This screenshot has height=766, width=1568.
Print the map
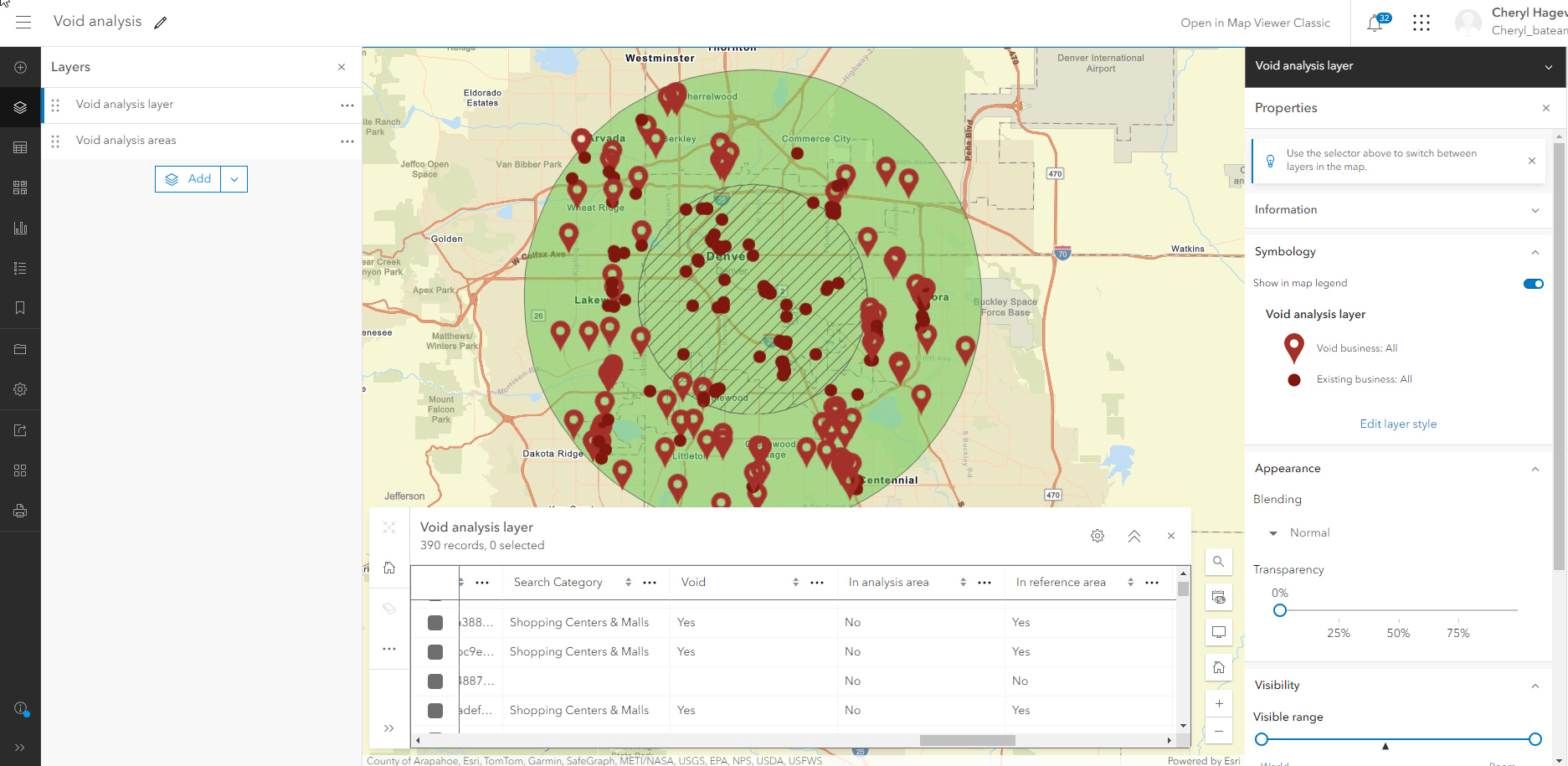click(20, 511)
